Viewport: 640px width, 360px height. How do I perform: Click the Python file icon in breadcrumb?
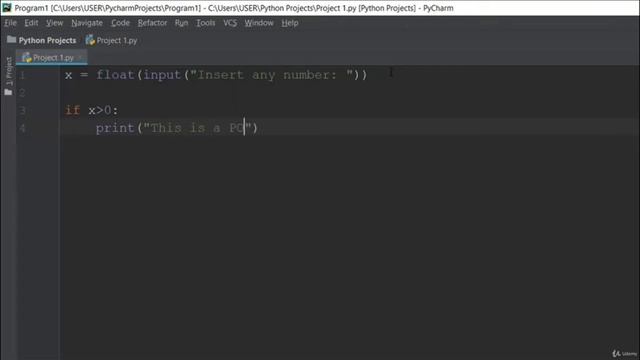coord(90,40)
